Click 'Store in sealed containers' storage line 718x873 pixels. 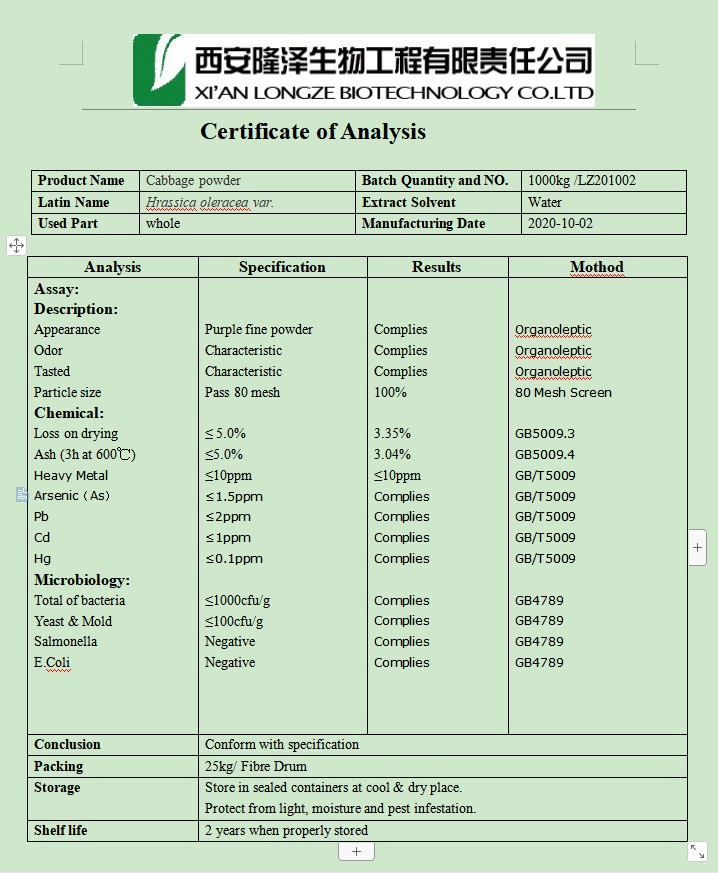(333, 787)
